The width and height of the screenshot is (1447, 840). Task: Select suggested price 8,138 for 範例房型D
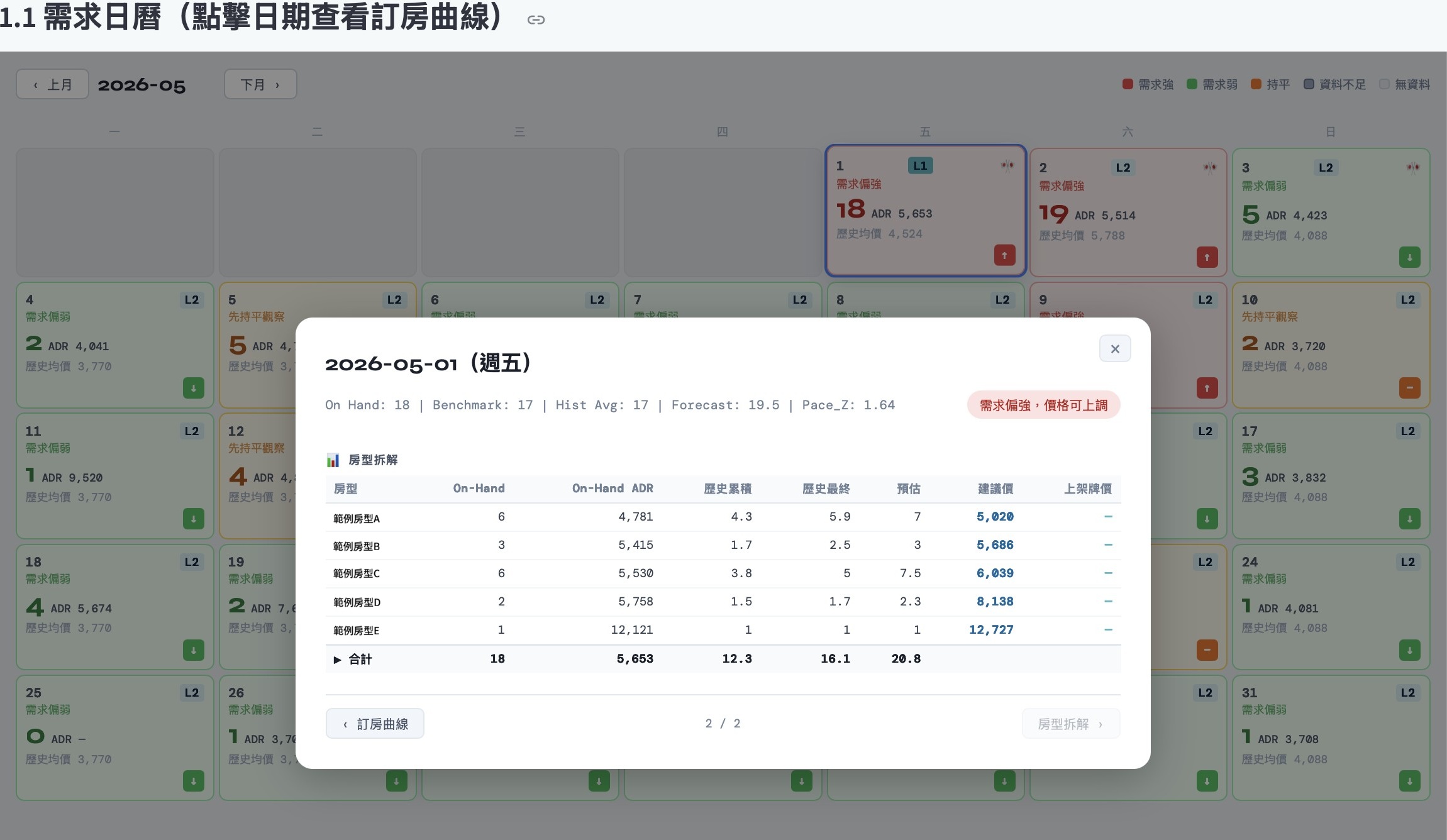click(x=995, y=602)
